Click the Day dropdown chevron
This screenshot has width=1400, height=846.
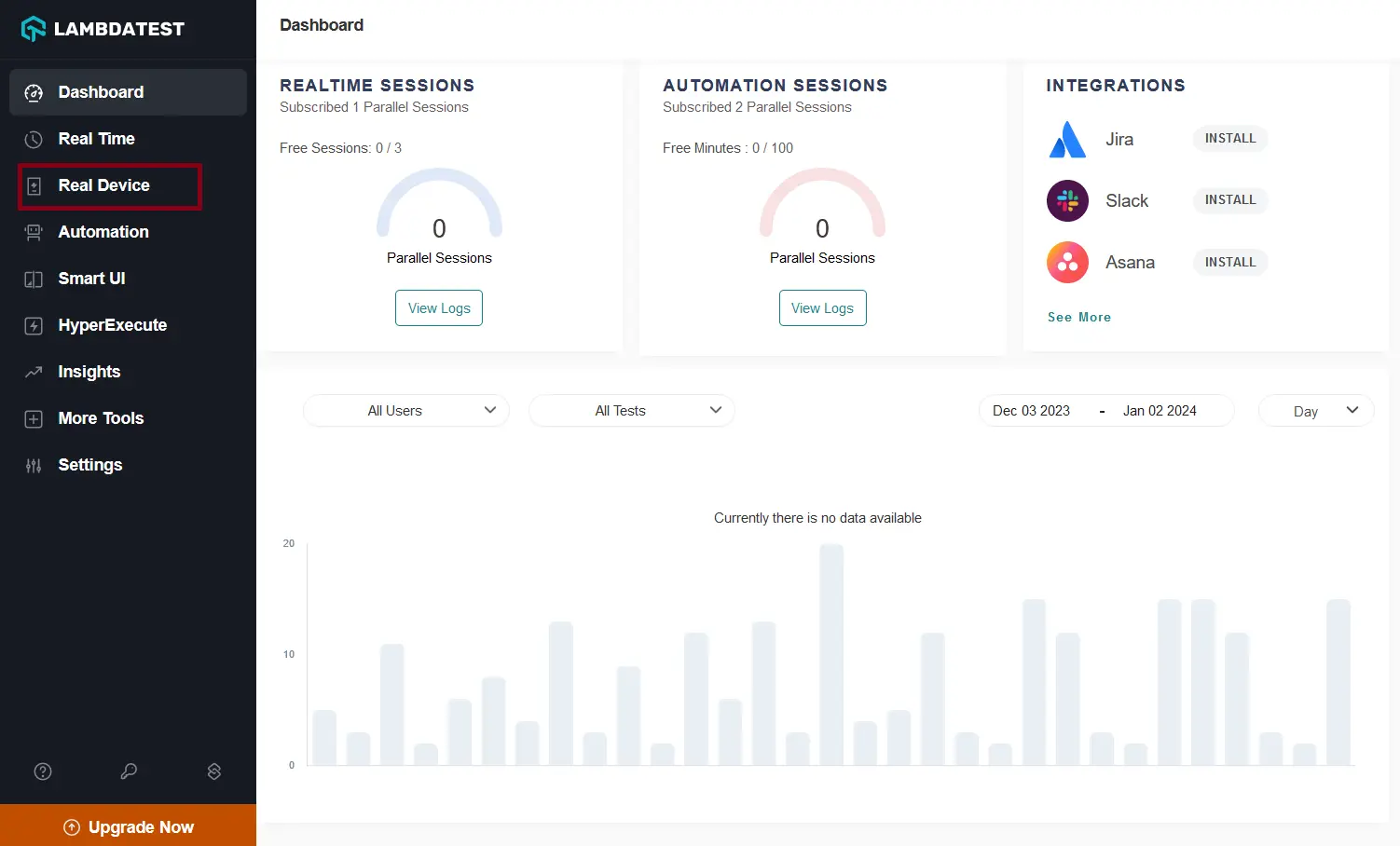click(1352, 410)
